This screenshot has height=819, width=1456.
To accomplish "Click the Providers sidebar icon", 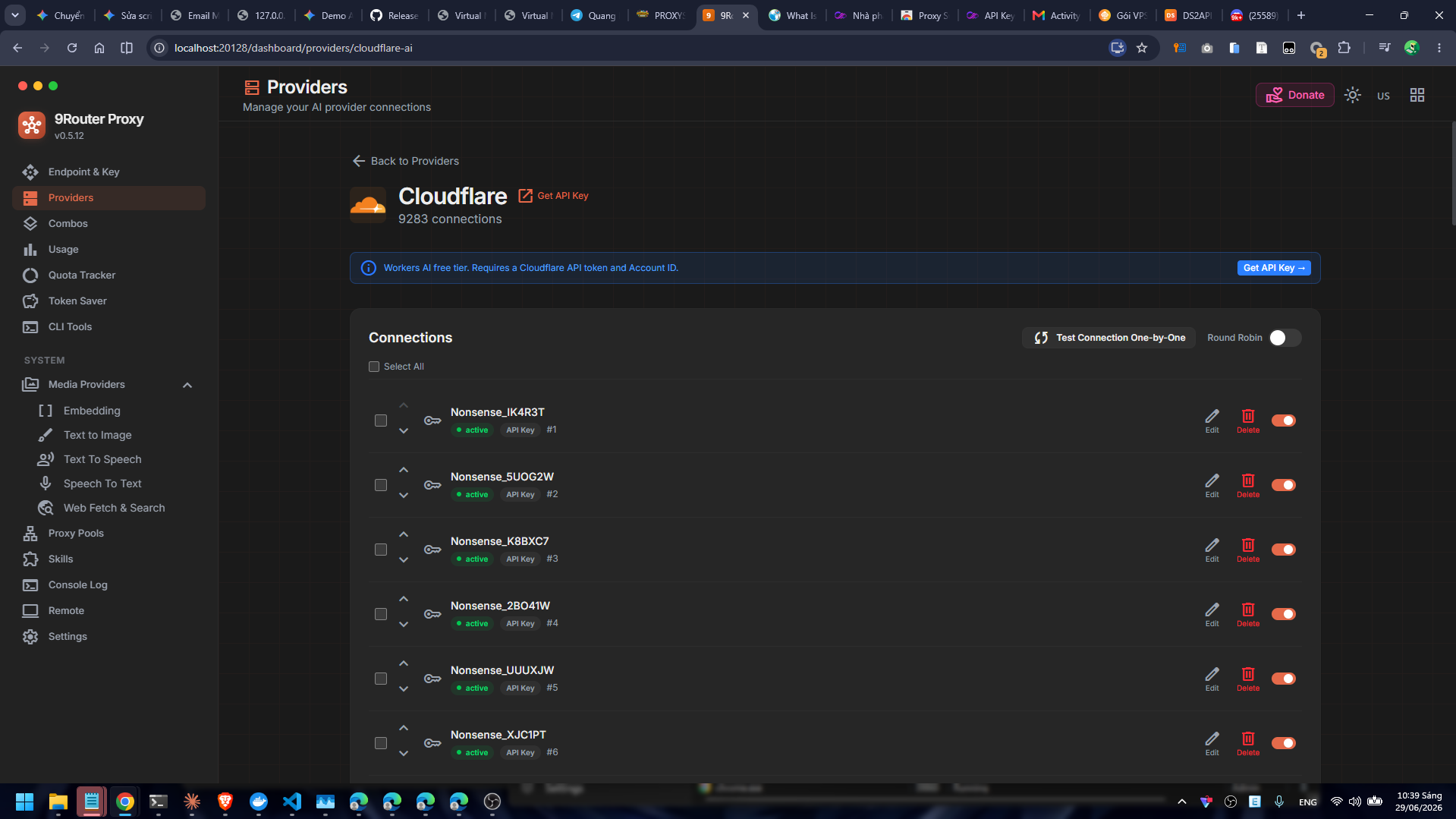I will coord(30,198).
